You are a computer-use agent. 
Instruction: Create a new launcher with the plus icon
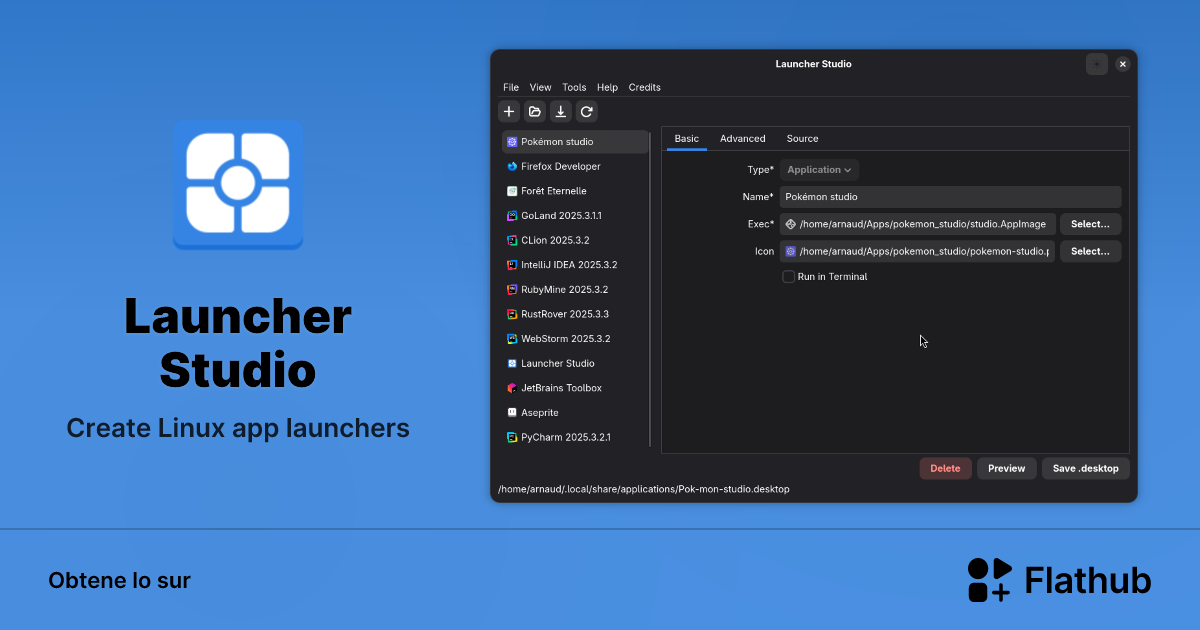509,111
